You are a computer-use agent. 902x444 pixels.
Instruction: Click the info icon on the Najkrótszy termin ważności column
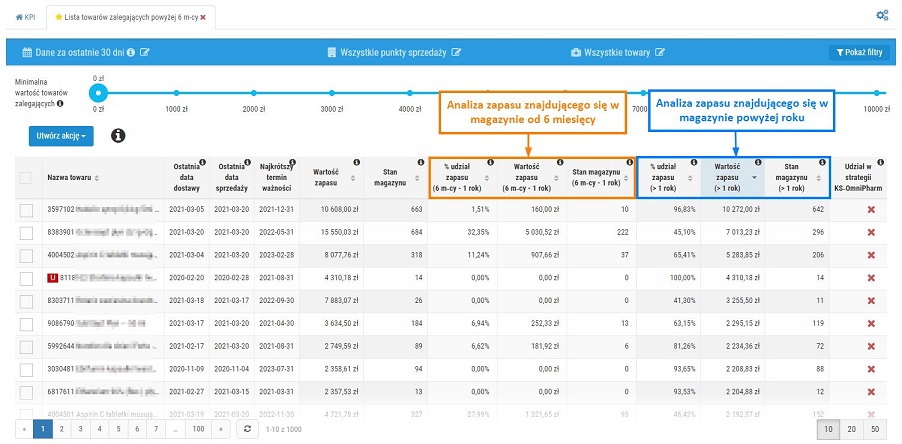[292, 162]
